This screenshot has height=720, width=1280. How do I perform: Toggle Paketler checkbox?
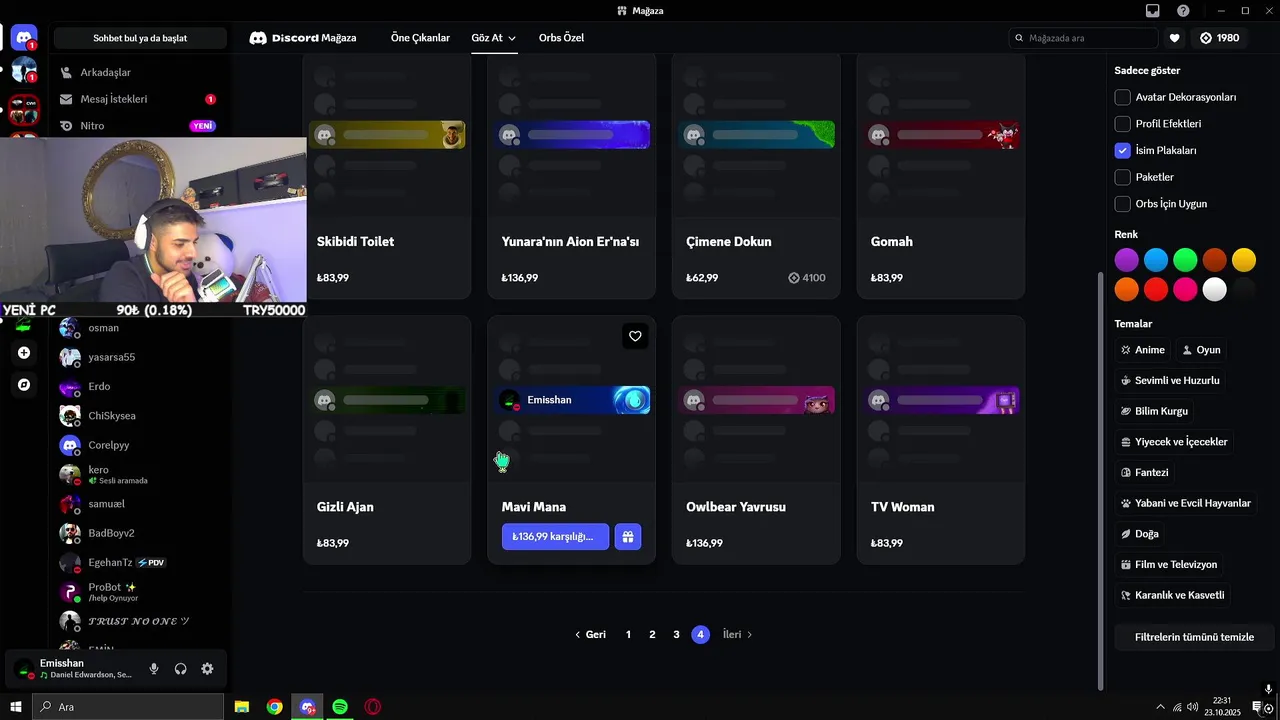click(1123, 177)
